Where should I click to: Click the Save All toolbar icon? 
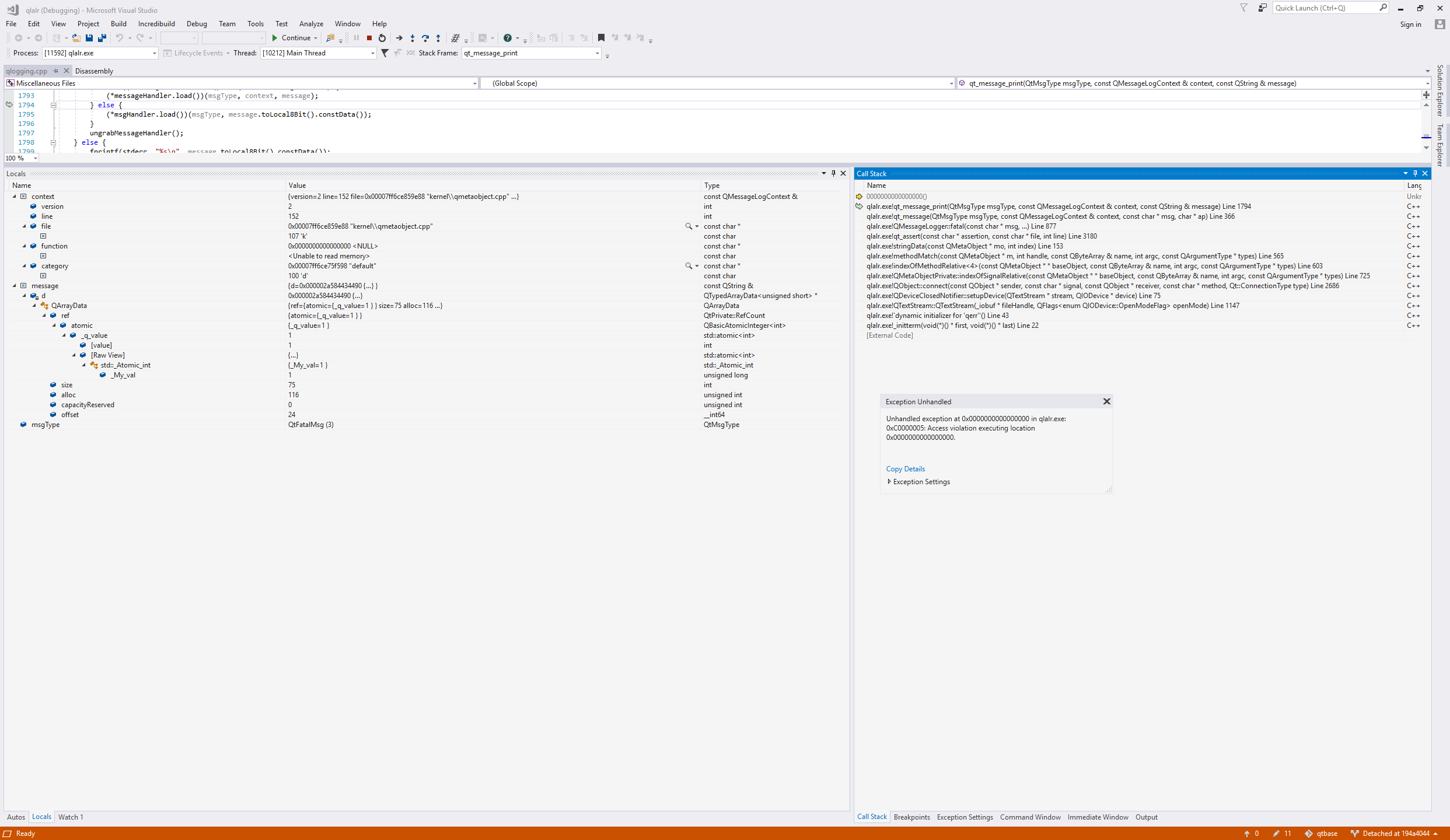coord(102,38)
